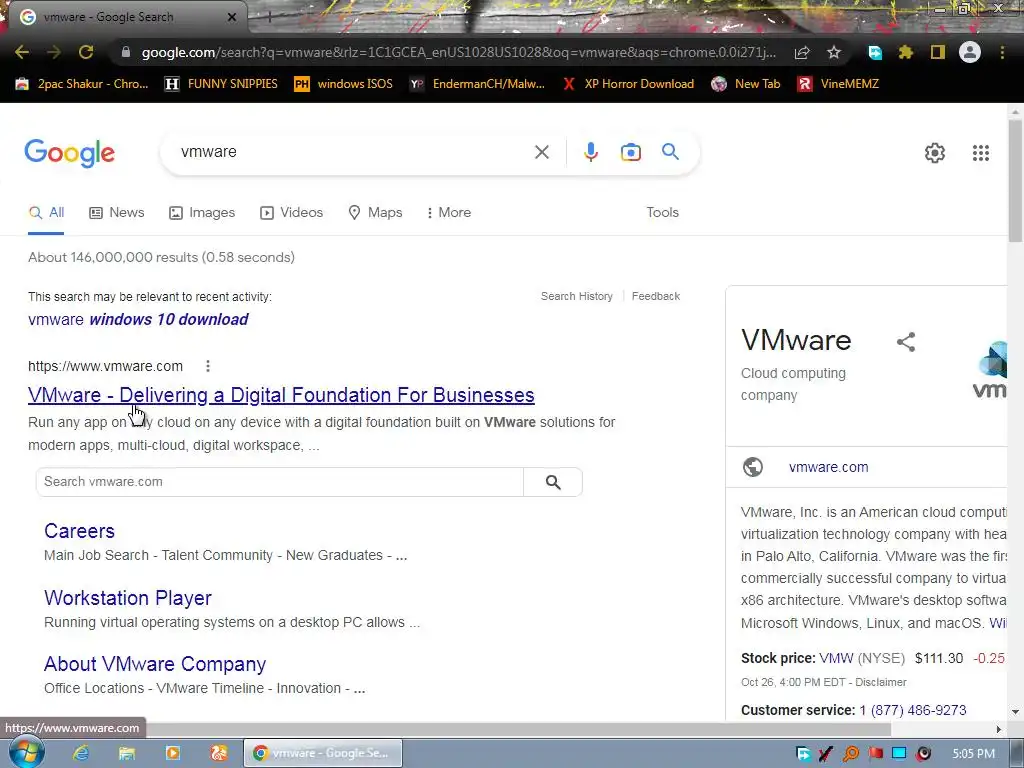Clear the search query with X

pos(541,152)
